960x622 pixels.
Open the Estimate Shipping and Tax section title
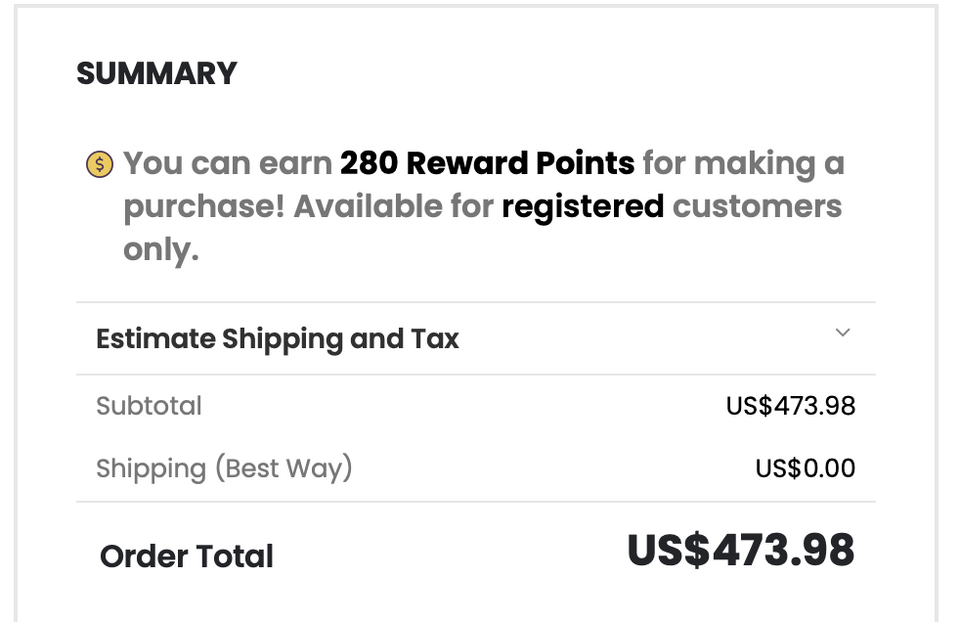pos(277,339)
